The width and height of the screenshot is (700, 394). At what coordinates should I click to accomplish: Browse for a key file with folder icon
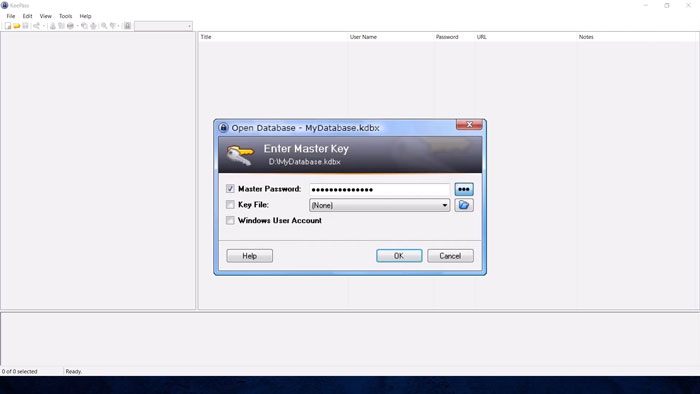464,205
